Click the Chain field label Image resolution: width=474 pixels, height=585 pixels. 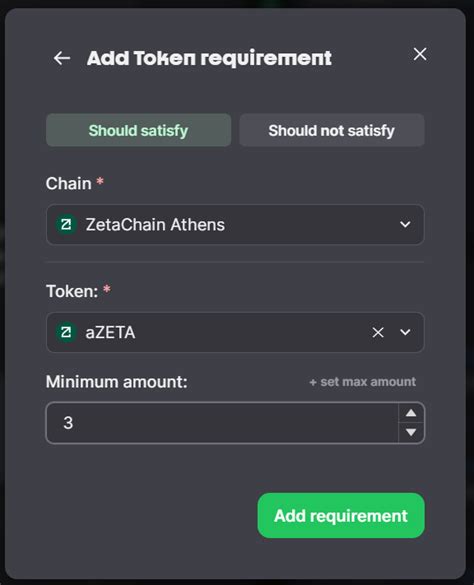point(69,184)
